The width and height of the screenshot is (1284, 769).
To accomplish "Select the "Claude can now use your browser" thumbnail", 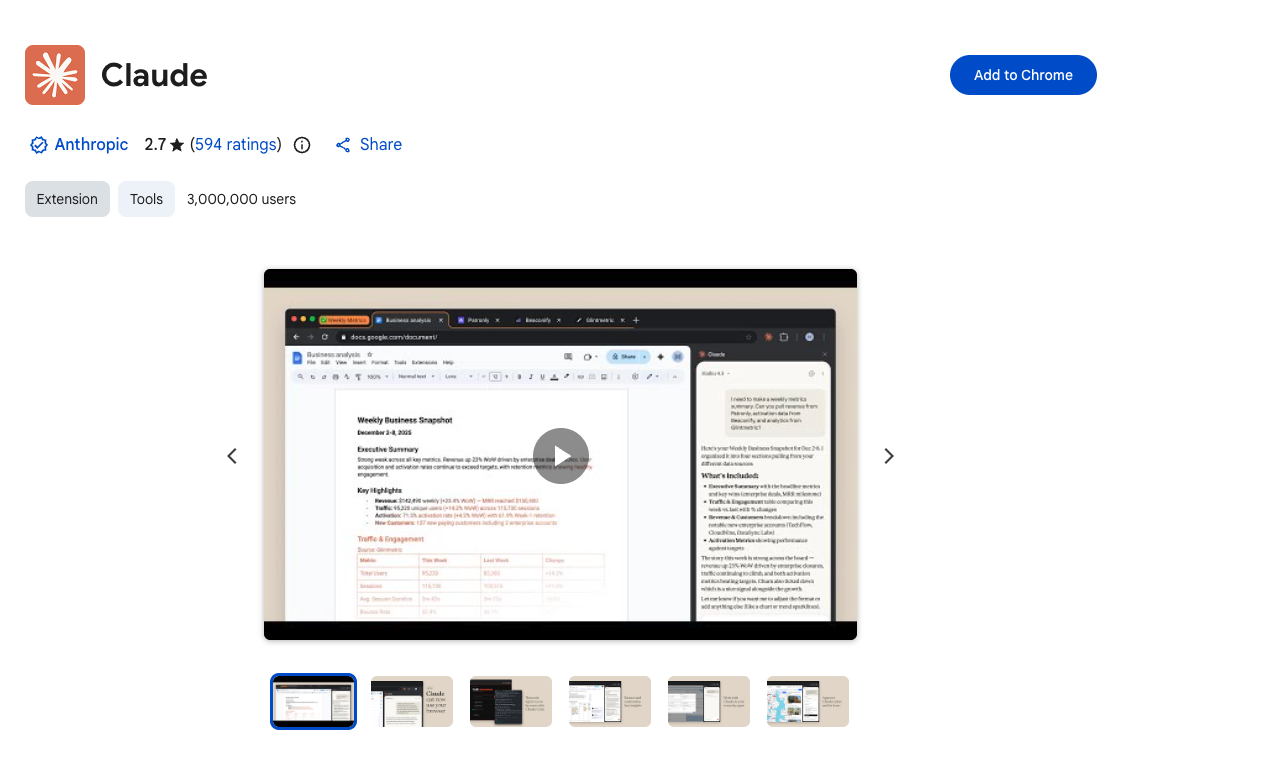I will 412,701.
